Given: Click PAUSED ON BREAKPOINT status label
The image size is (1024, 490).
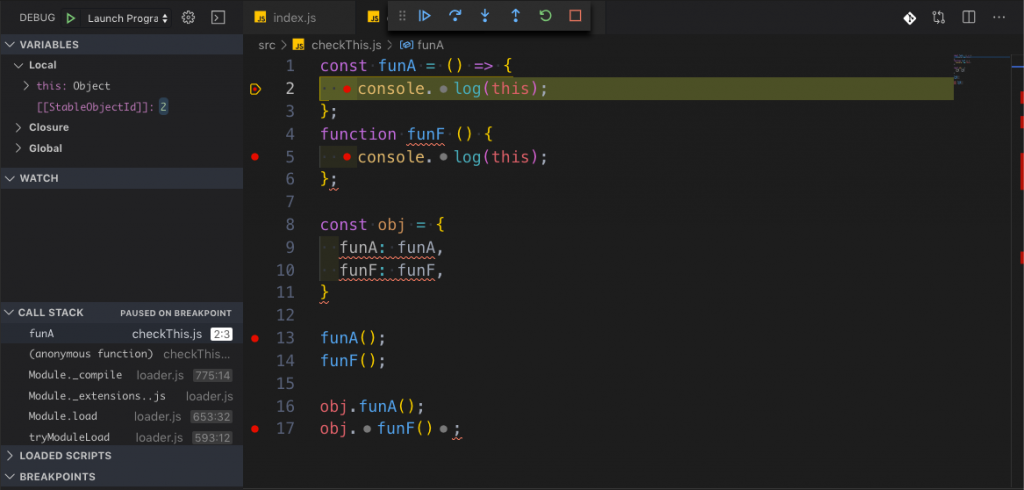Looking at the screenshot, I should tap(176, 313).
